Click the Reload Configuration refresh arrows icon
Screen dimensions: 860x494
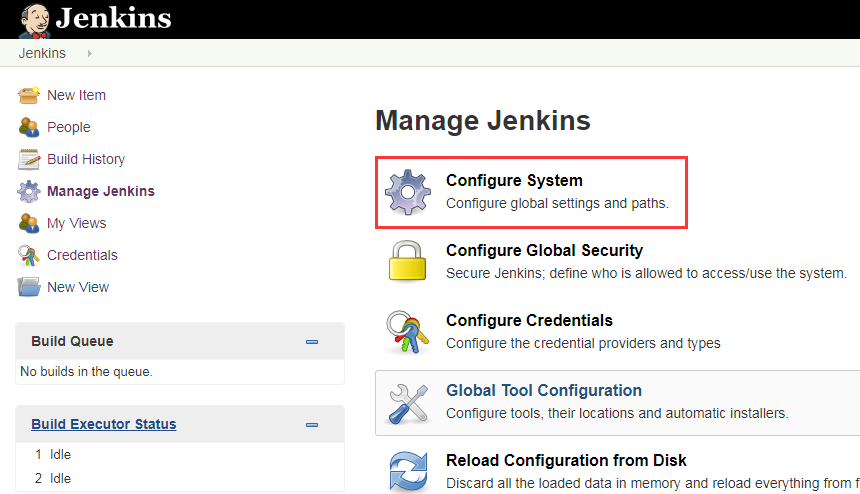pos(409,471)
